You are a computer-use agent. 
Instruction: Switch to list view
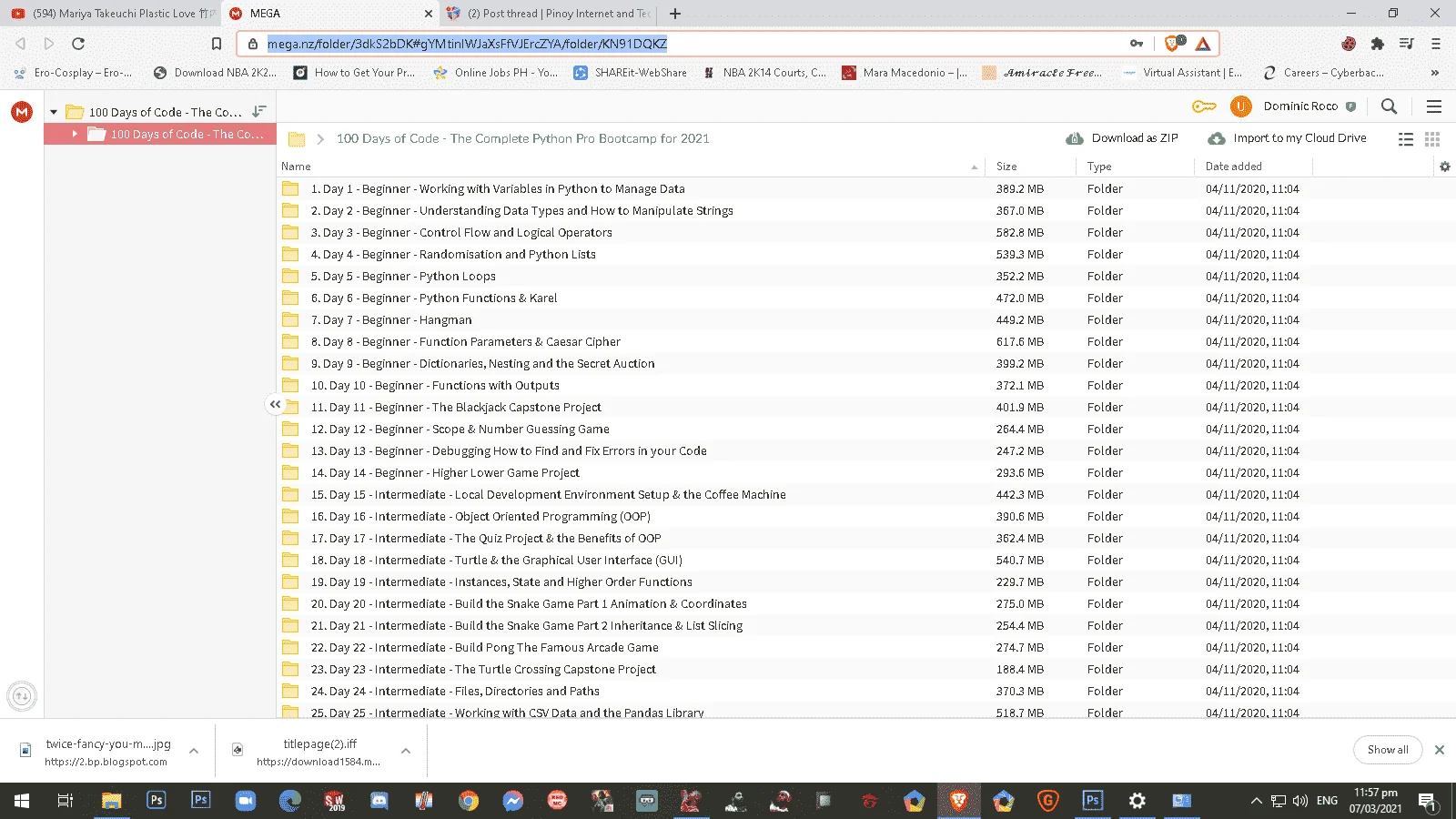(x=1406, y=139)
